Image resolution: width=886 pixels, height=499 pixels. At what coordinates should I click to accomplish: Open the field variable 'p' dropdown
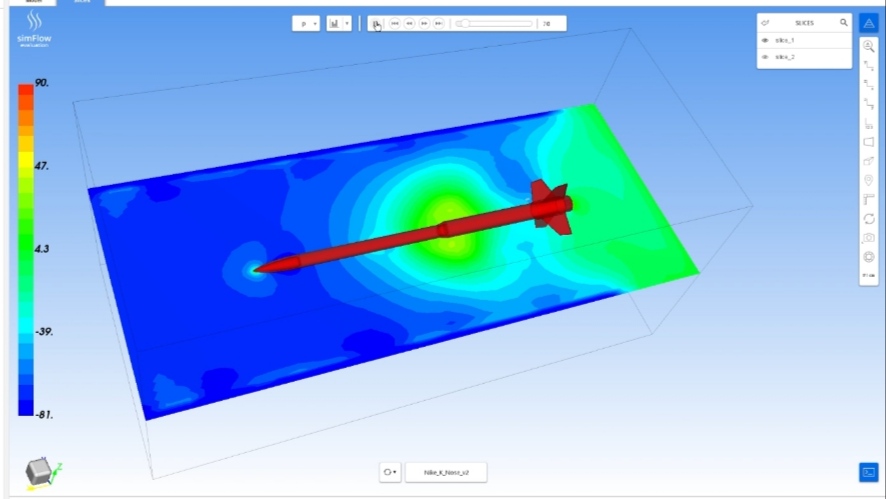click(x=306, y=23)
